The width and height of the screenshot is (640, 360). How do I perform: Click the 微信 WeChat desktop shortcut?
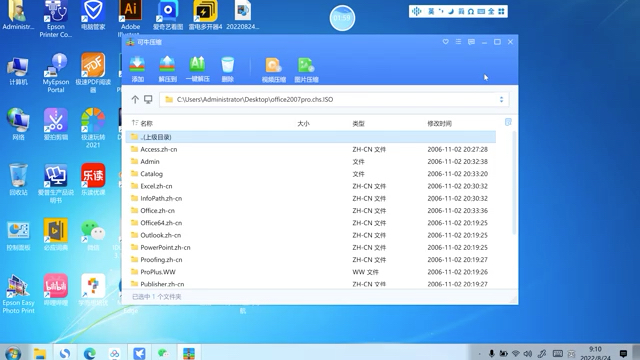pos(93,235)
